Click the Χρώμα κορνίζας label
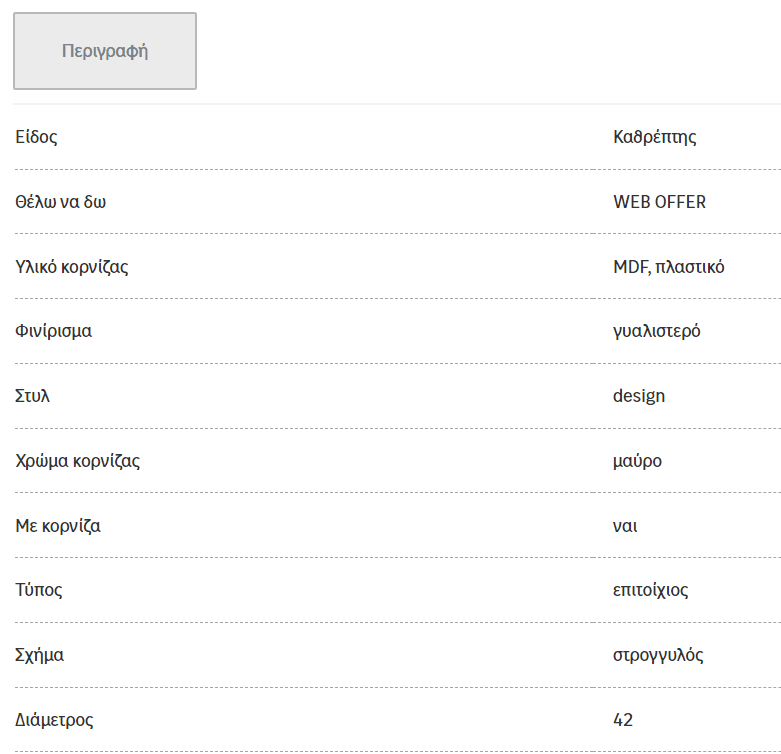 78,461
